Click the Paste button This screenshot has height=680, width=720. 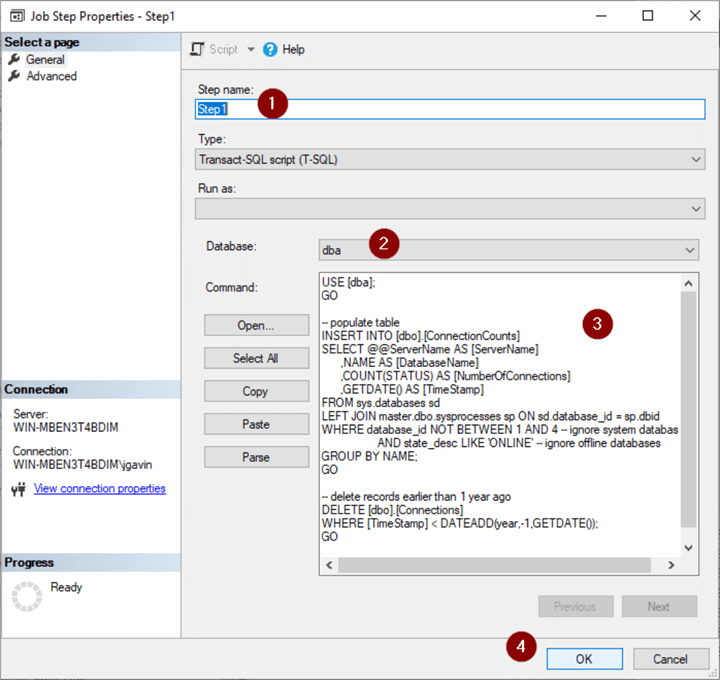tap(256, 424)
